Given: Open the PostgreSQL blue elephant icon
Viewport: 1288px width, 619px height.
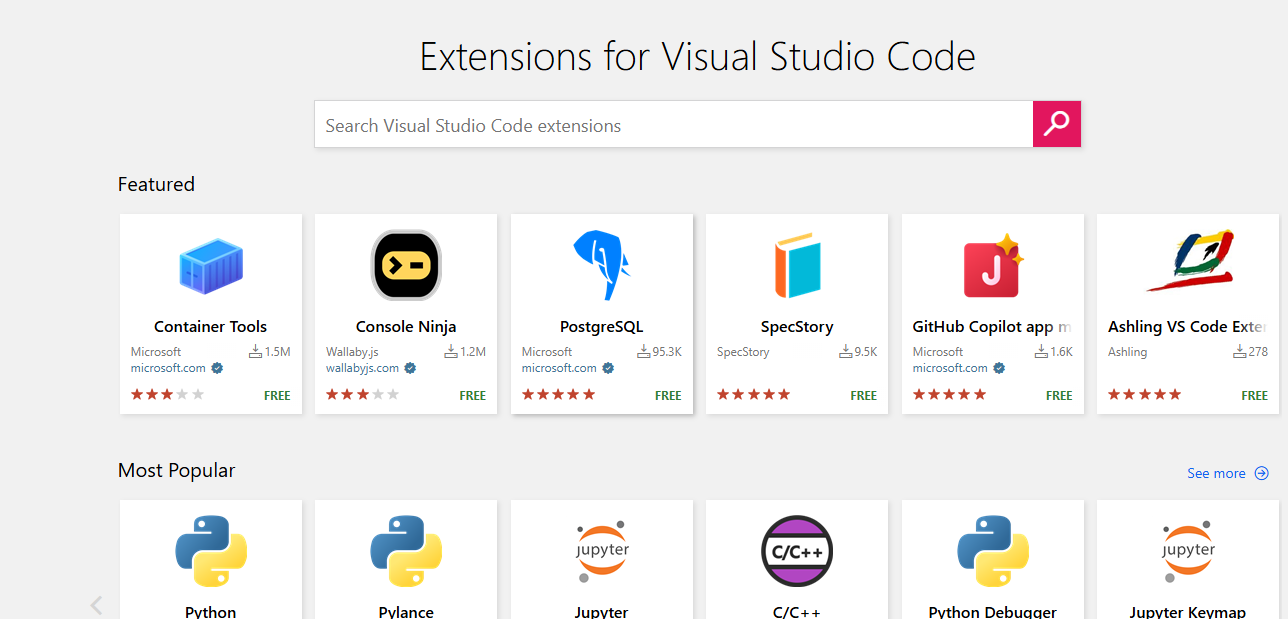Looking at the screenshot, I should (601, 265).
